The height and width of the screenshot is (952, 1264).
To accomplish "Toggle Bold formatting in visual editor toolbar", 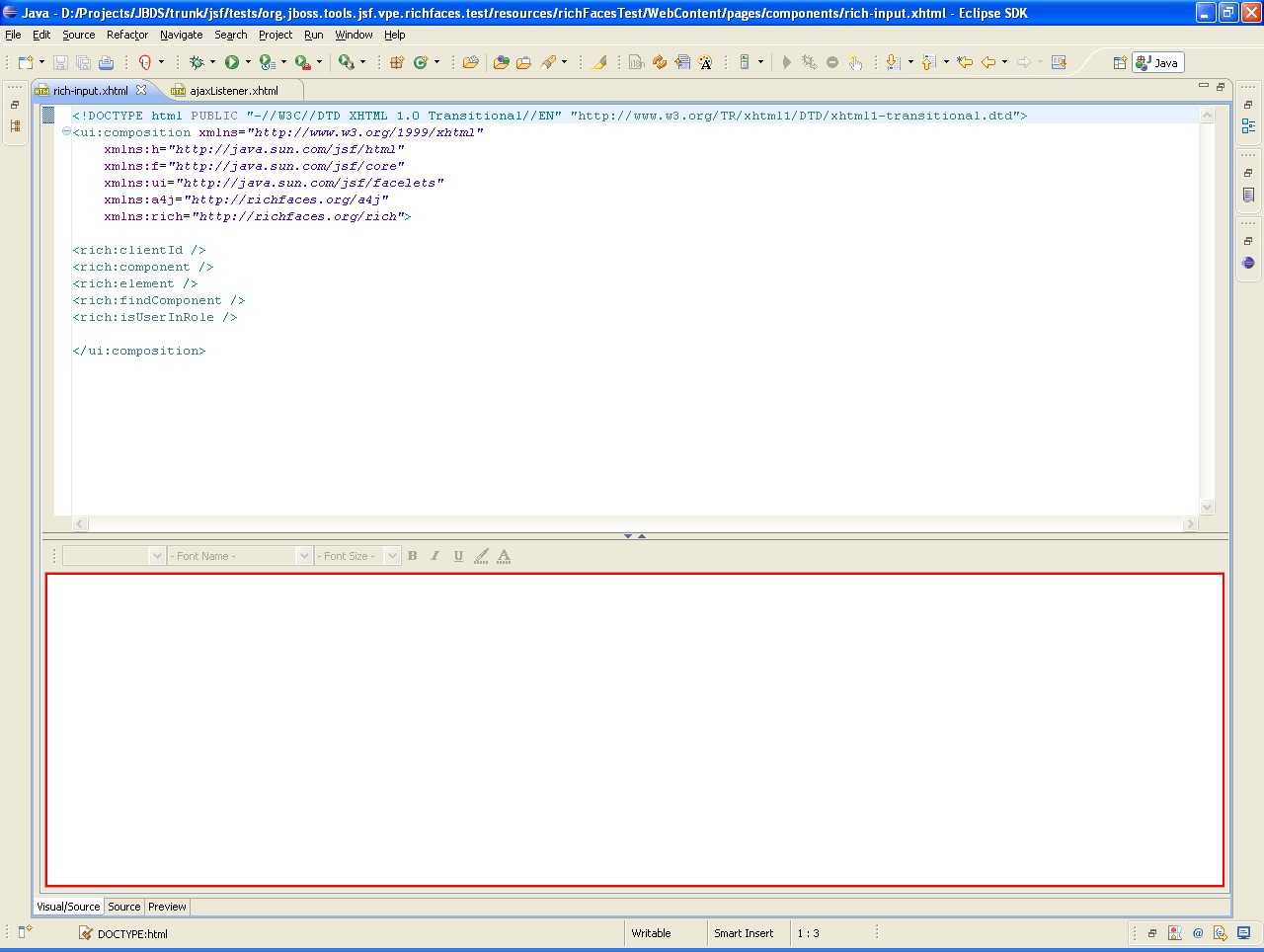I will [x=413, y=556].
